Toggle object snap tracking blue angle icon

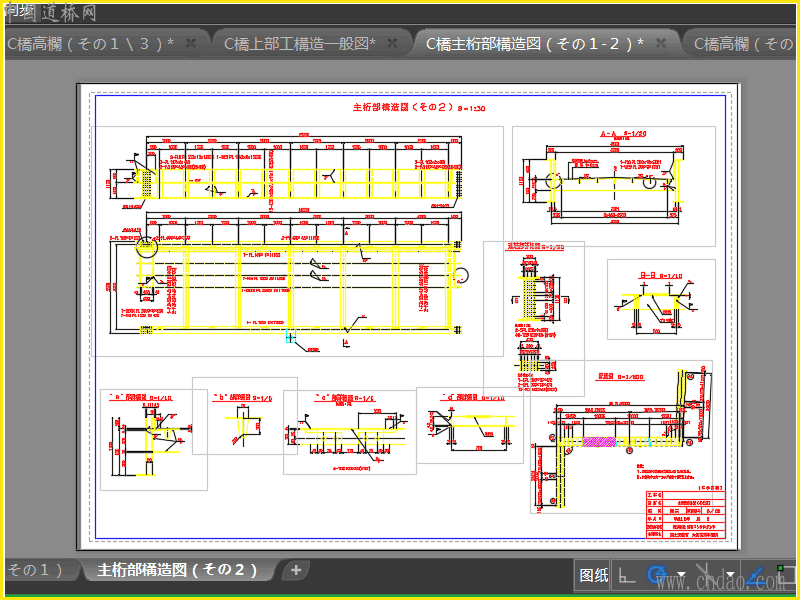pos(757,576)
